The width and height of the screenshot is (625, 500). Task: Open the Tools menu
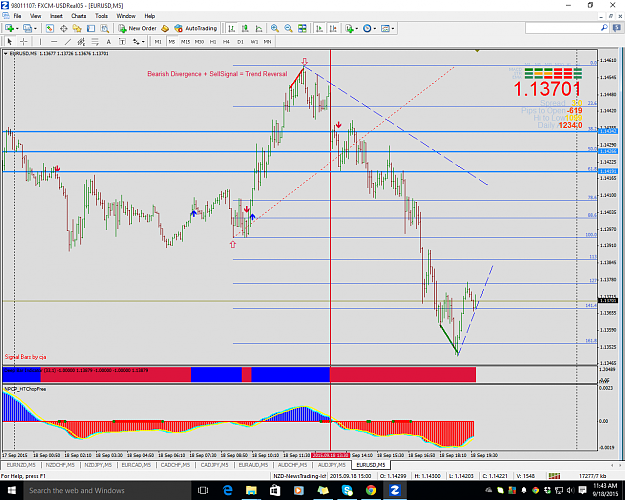click(x=101, y=16)
